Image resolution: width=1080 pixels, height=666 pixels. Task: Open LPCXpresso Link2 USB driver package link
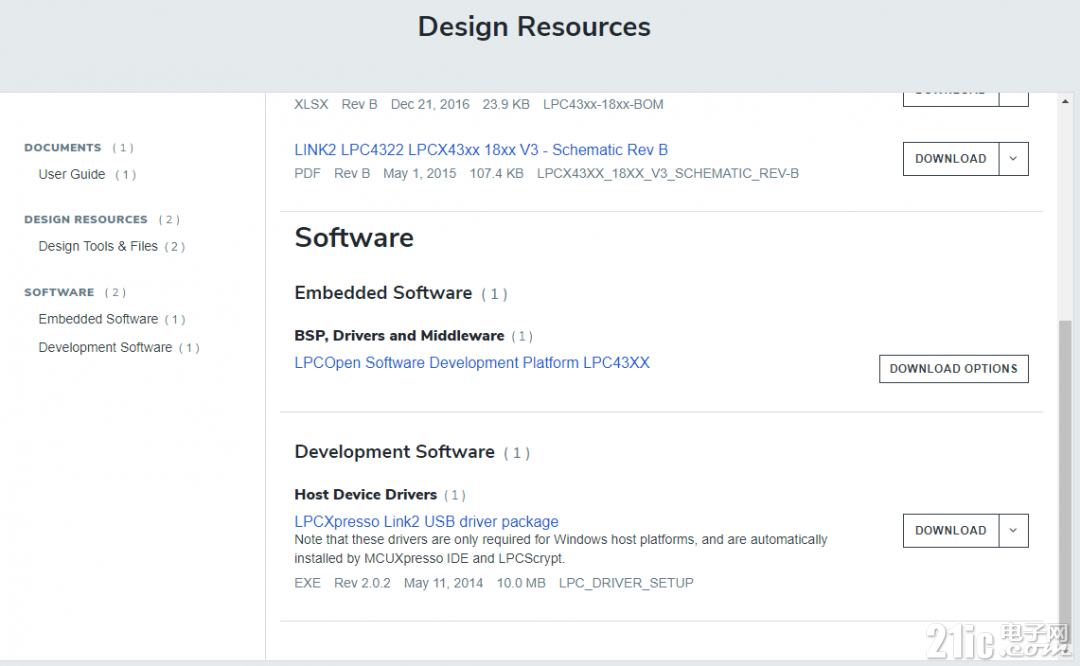pos(426,521)
